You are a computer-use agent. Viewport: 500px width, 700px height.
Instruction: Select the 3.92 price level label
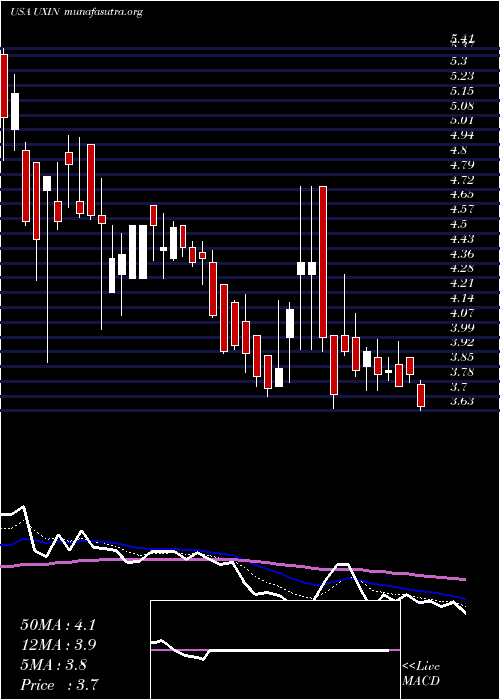(462, 342)
